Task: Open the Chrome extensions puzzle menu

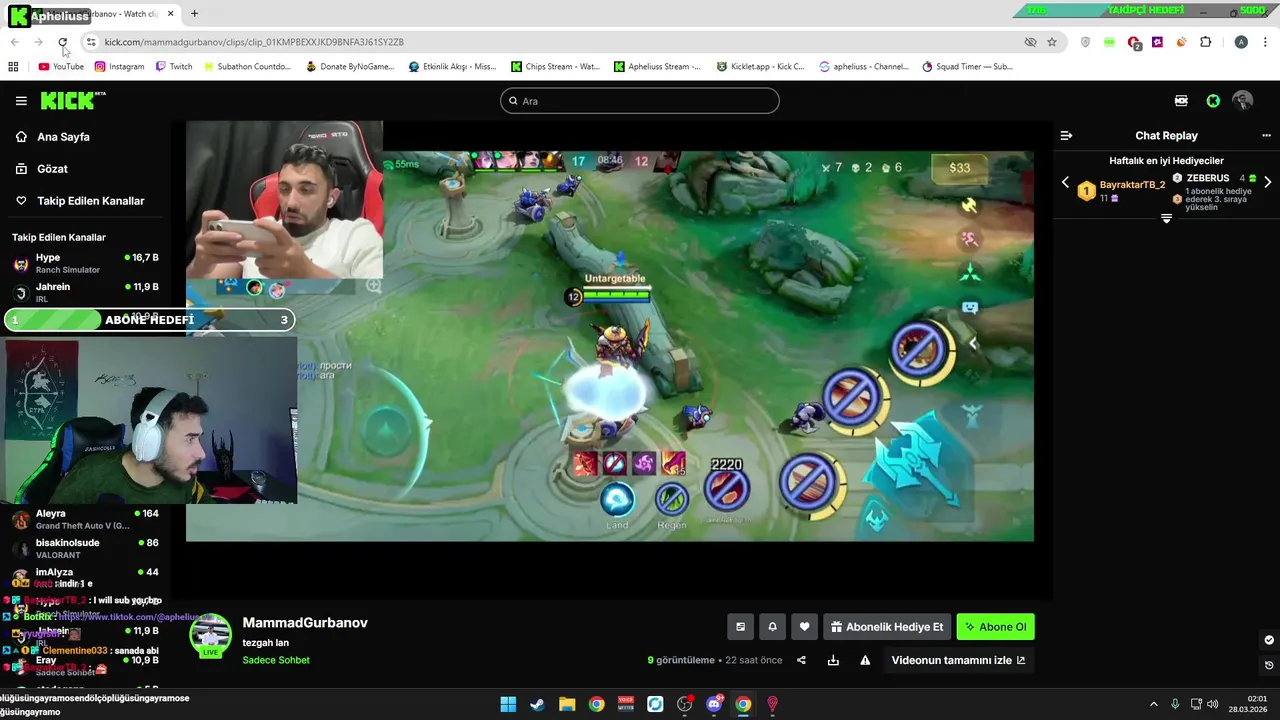Action: (1205, 42)
